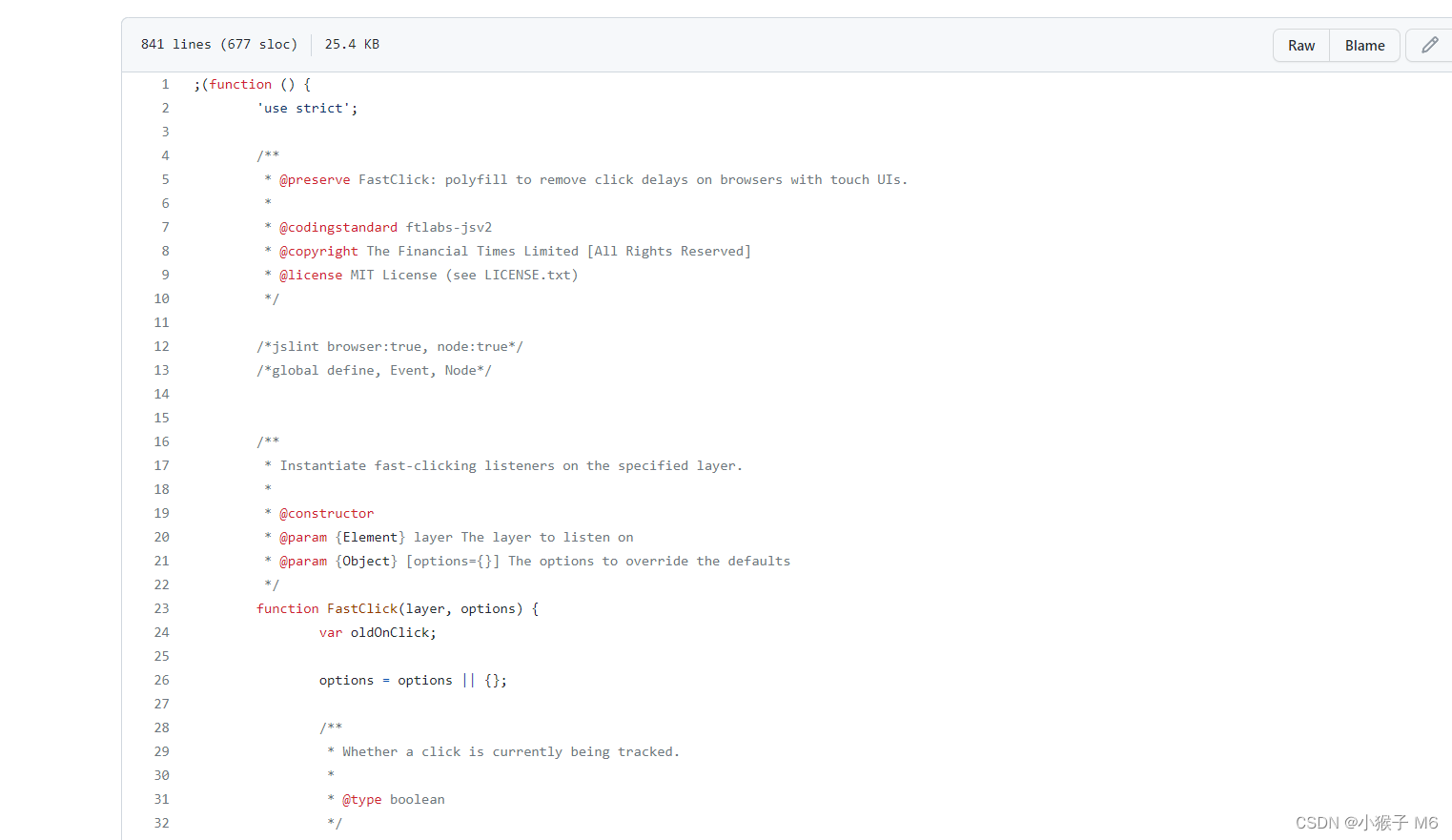
Task: Click 'Instantiate fast-clicking listeners' comment line
Action: pyautogui.click(x=511, y=465)
